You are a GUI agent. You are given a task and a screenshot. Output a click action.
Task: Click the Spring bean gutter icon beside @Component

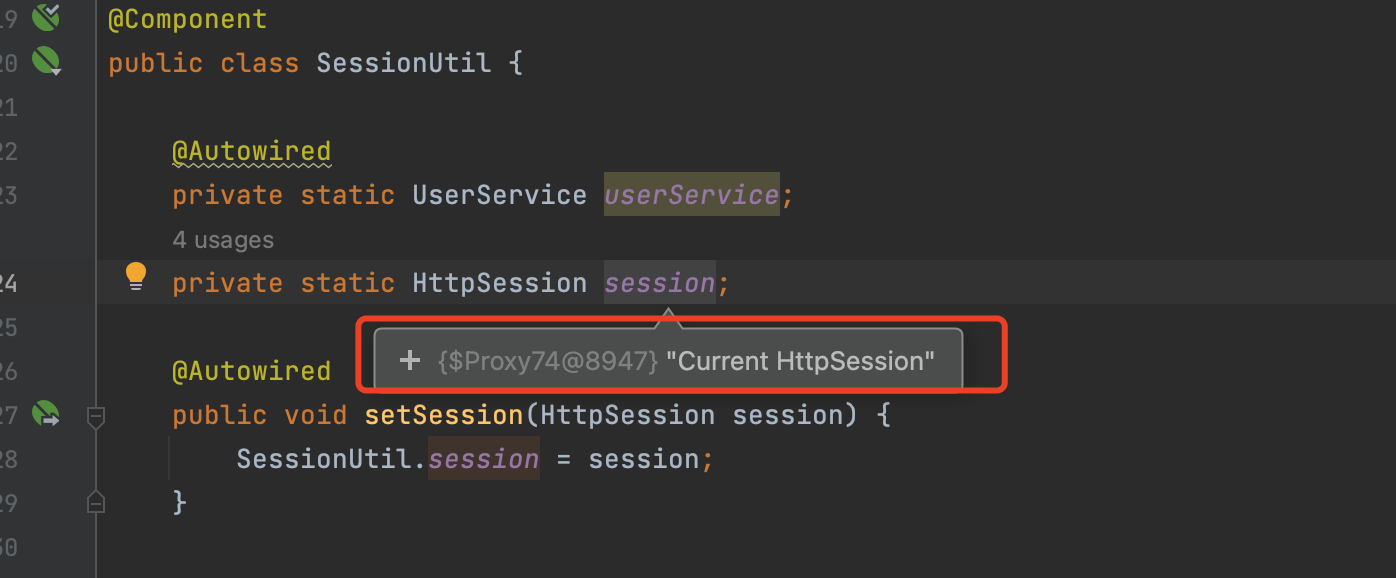pyautogui.click(x=45, y=16)
